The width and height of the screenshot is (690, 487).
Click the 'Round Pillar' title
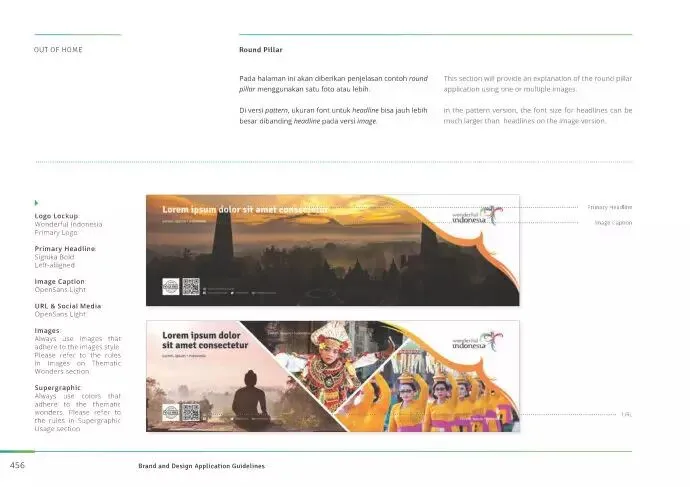coord(261,50)
